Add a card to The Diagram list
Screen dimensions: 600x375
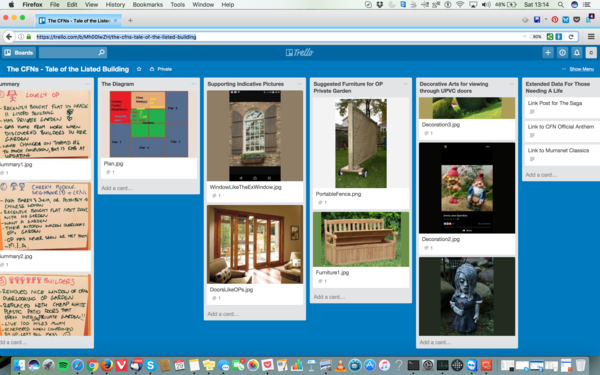(x=117, y=188)
